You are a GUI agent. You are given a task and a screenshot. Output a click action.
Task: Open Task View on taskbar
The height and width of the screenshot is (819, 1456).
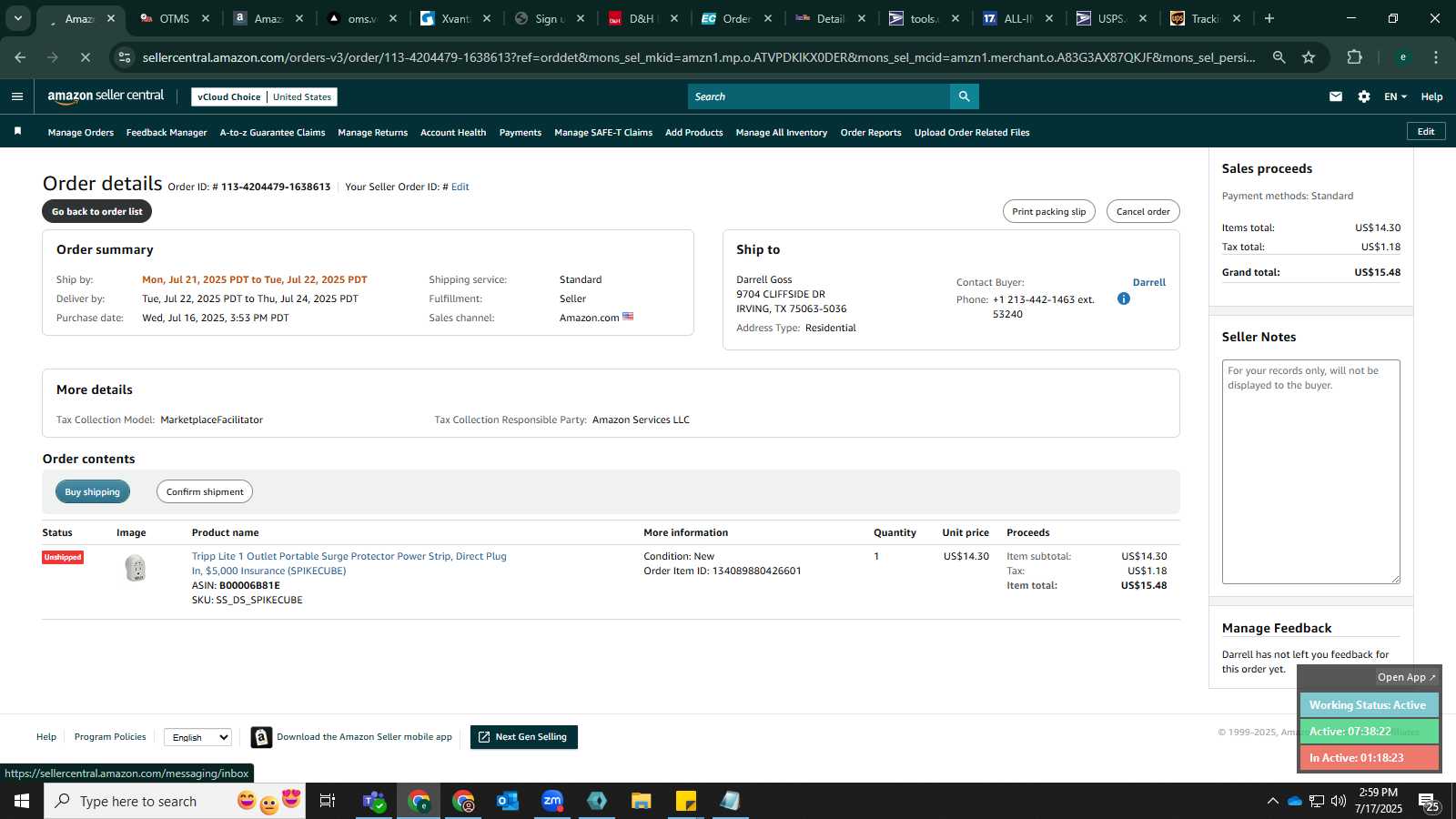328,801
